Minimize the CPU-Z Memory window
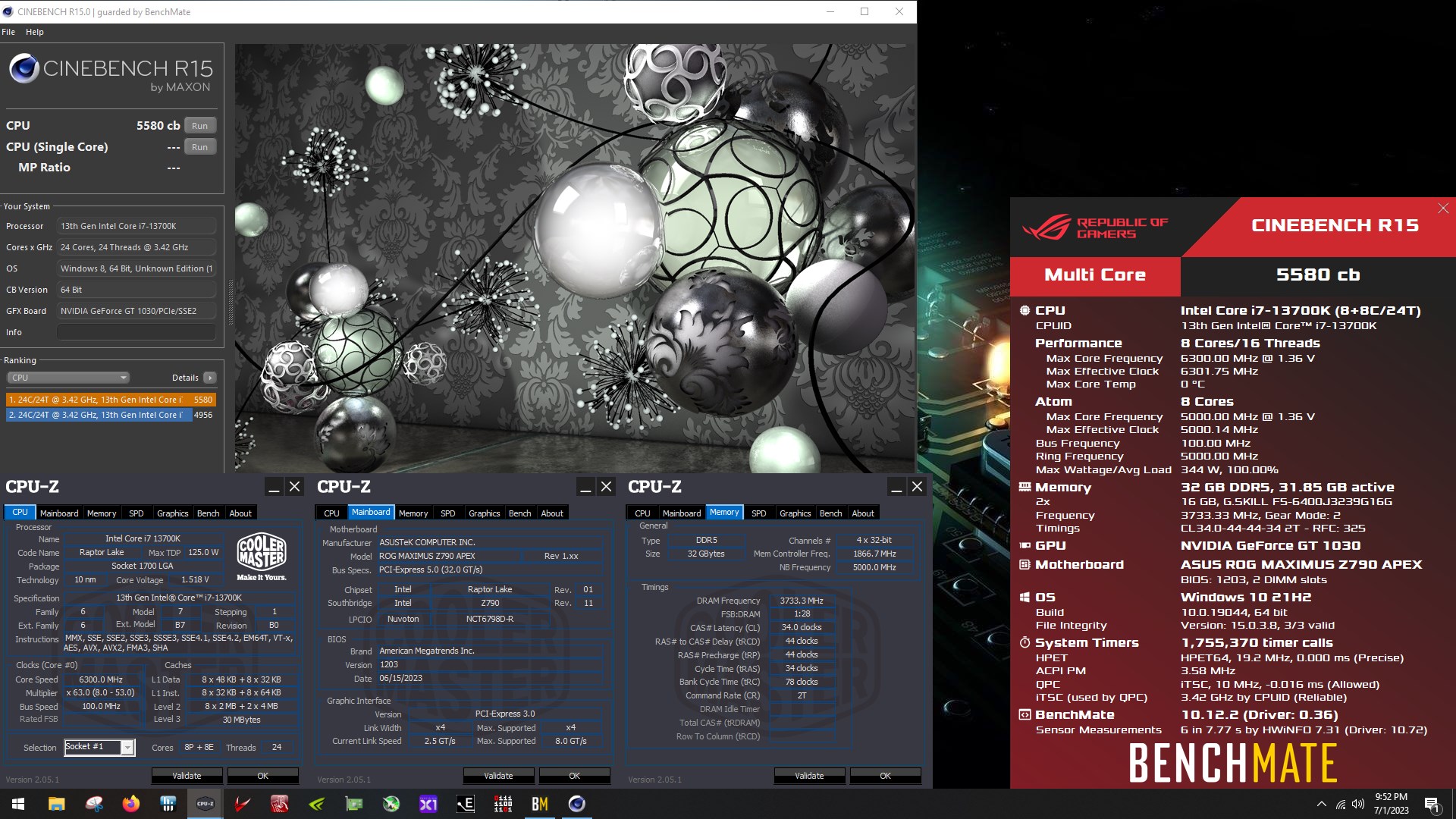The height and width of the screenshot is (819, 1456). [x=896, y=487]
